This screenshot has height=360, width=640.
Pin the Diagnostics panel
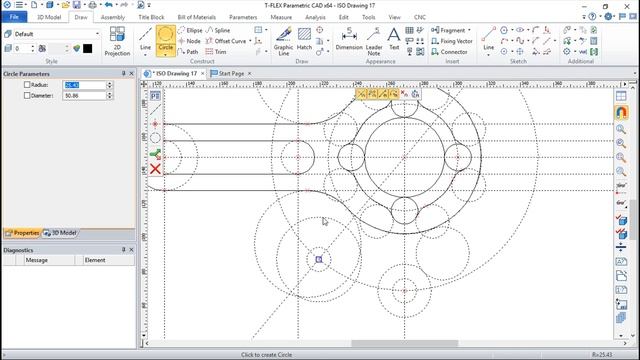point(123,249)
